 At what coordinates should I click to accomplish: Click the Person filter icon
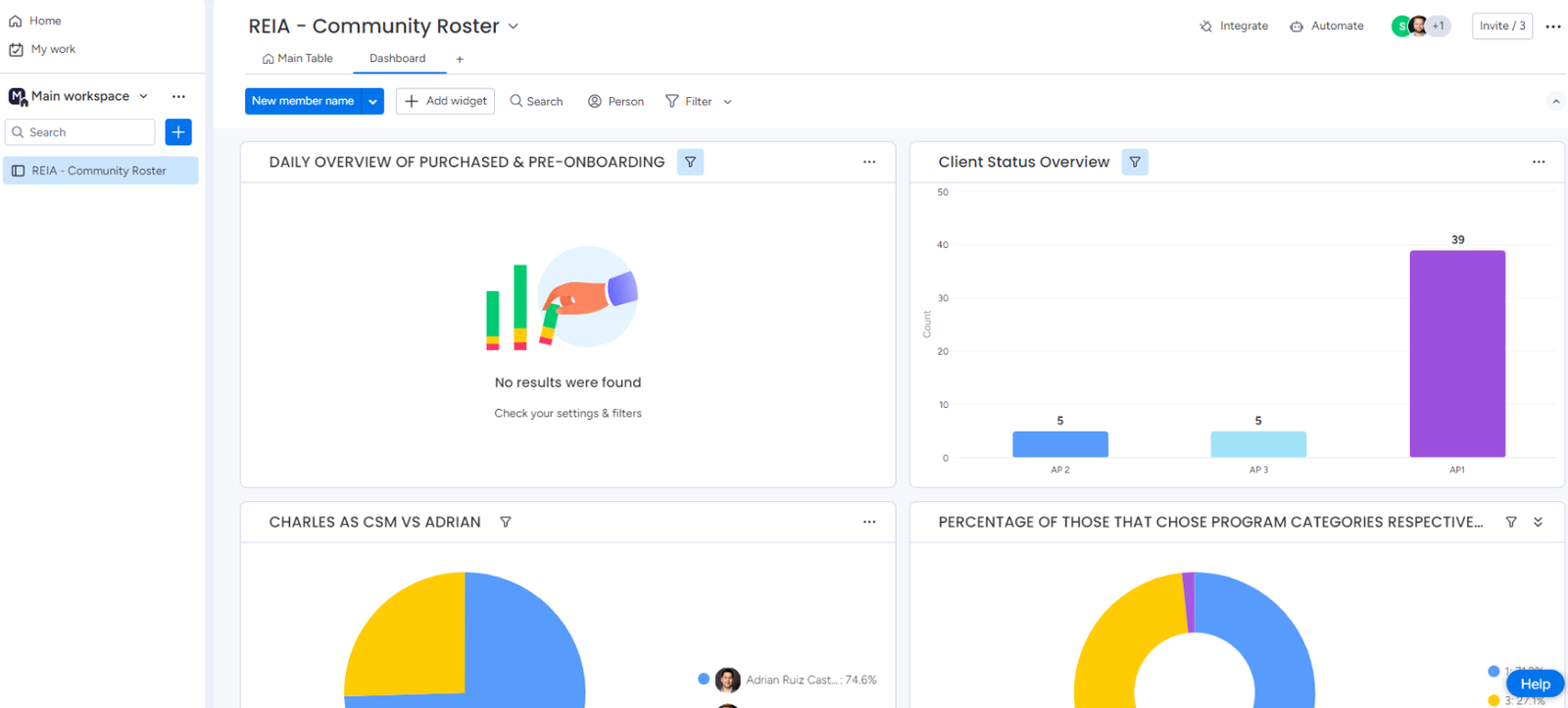pos(594,101)
